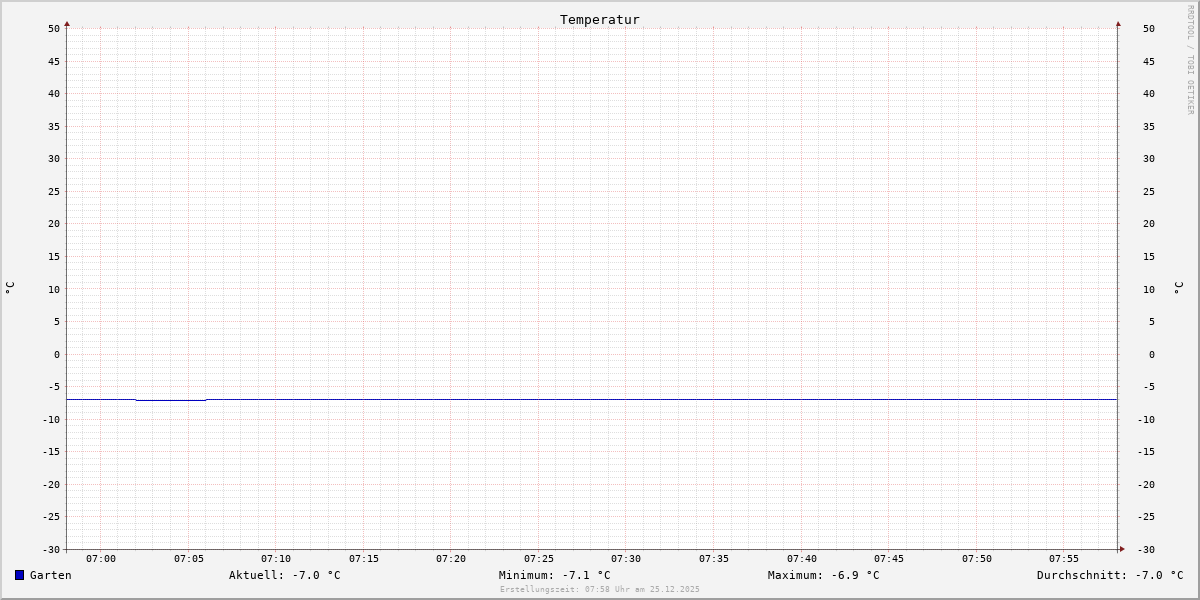
Task: Click the left vertical °C axis unit label
Action: pos(10,288)
